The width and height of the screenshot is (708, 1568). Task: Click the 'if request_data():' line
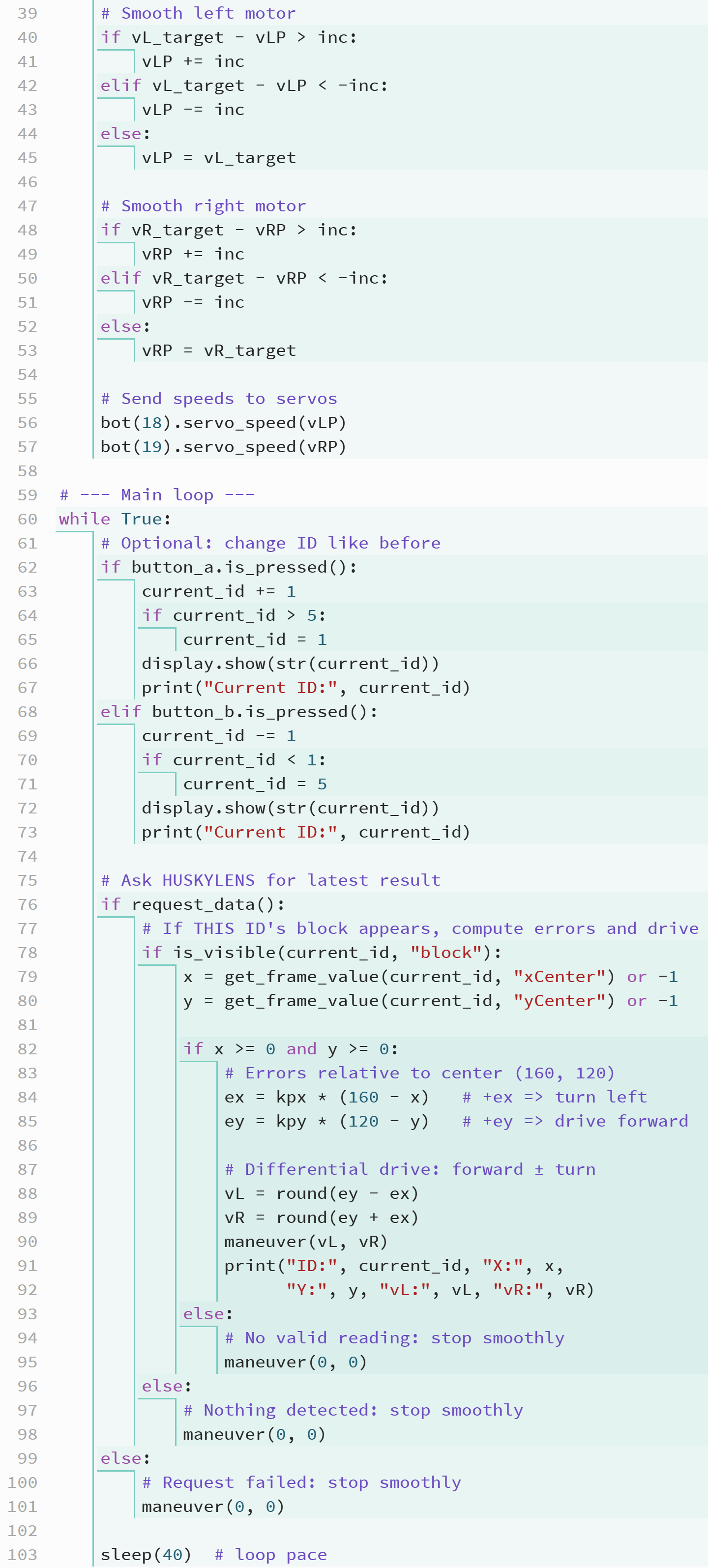(192, 904)
